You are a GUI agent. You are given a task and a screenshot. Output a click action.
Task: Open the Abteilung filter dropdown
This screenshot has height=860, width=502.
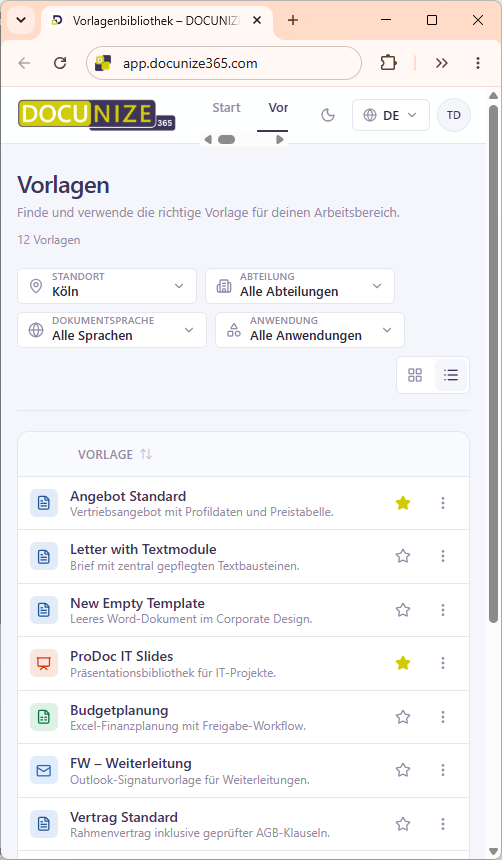click(300, 286)
